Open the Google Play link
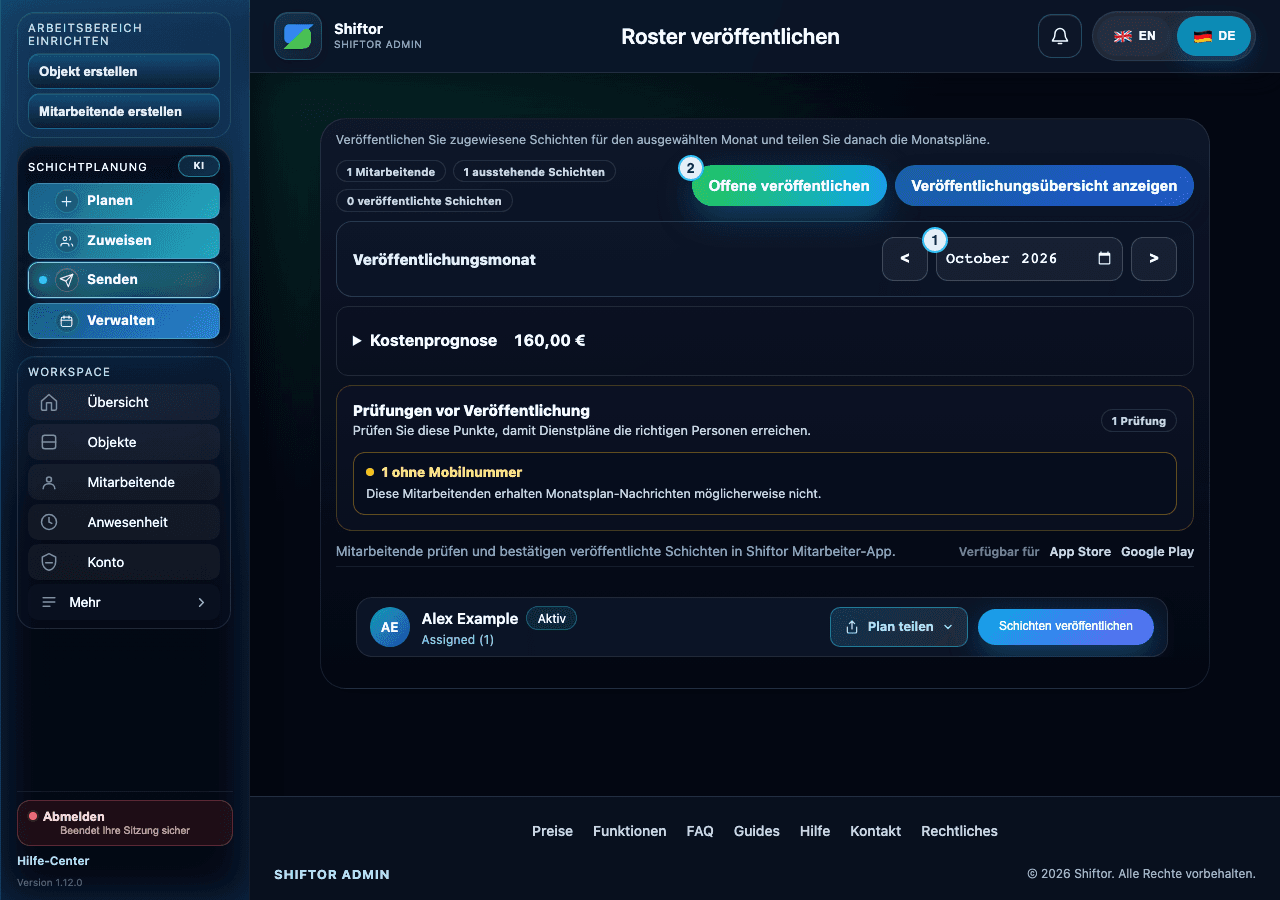The height and width of the screenshot is (900, 1280). coord(1157,552)
